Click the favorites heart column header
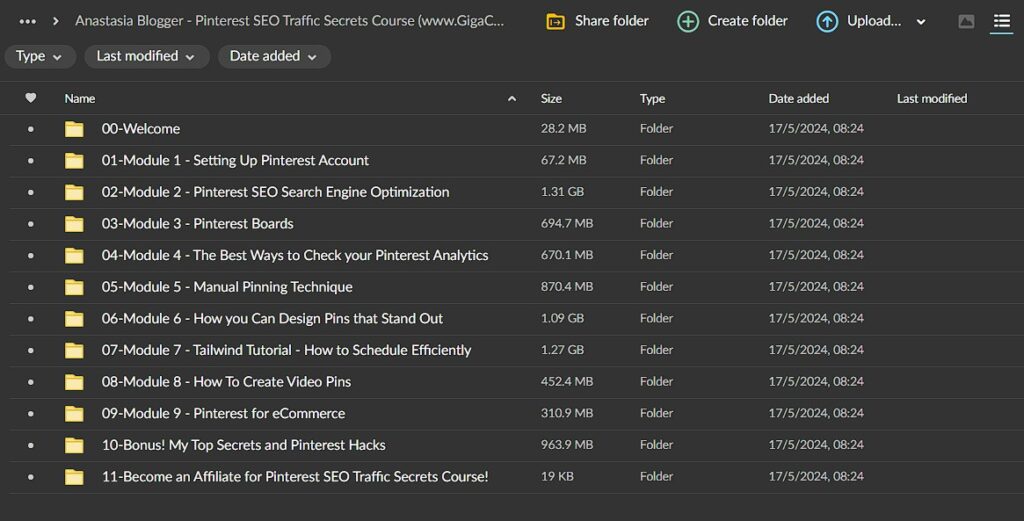 coord(31,98)
